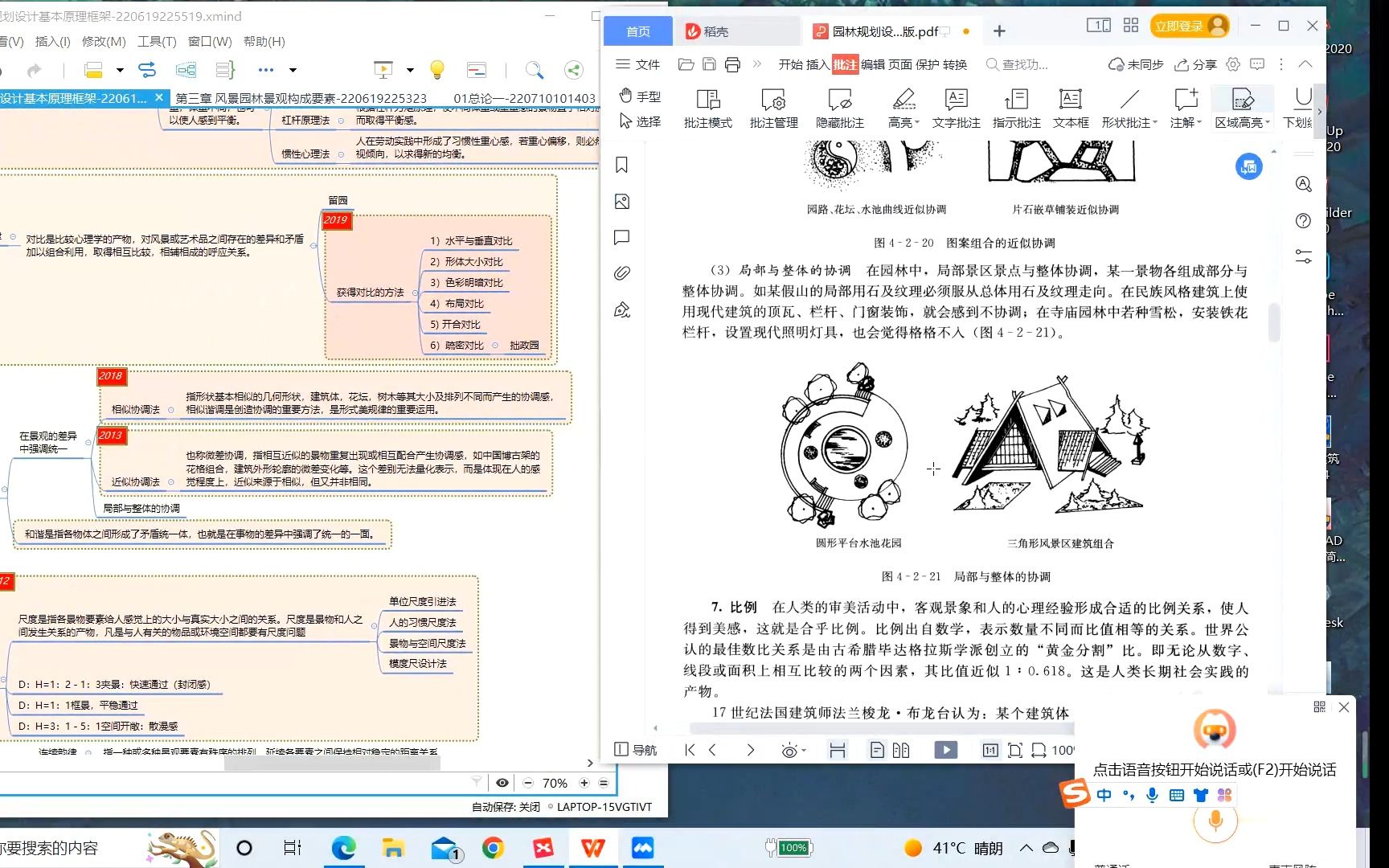Click the PDF horizontal scrollbar
The height and width of the screenshot is (868, 1389).
pos(880,728)
